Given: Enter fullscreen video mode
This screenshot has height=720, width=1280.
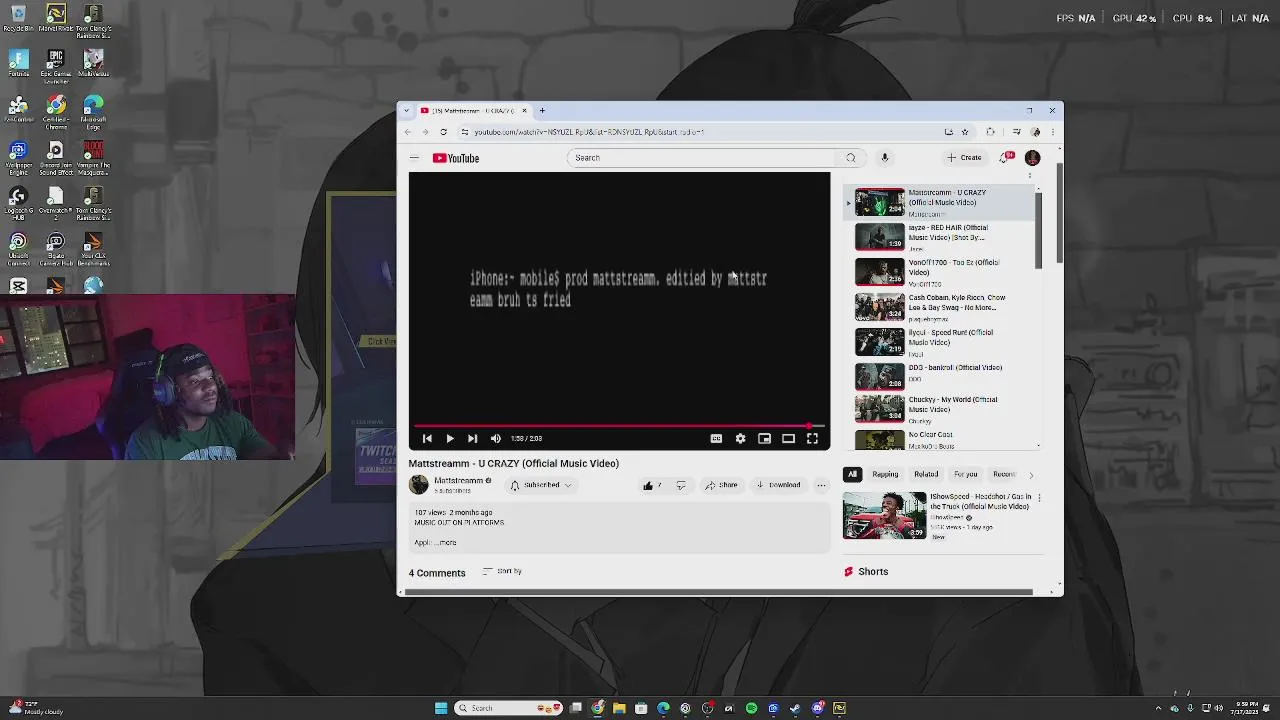Looking at the screenshot, I should coord(812,438).
